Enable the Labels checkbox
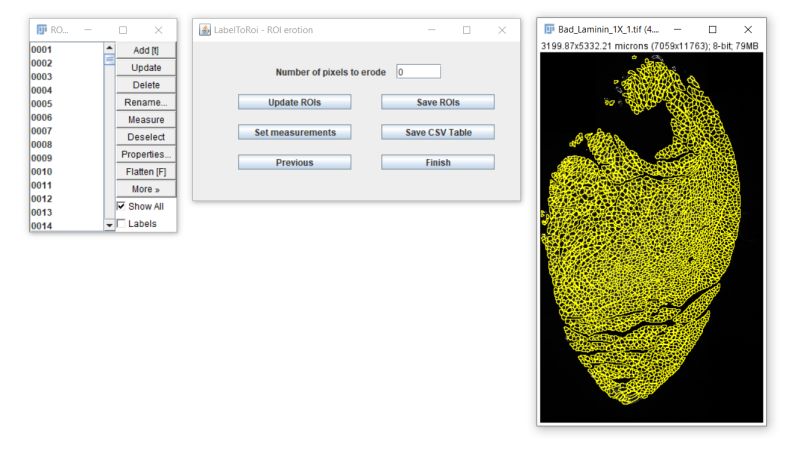This screenshot has width=800, height=454. point(121,223)
